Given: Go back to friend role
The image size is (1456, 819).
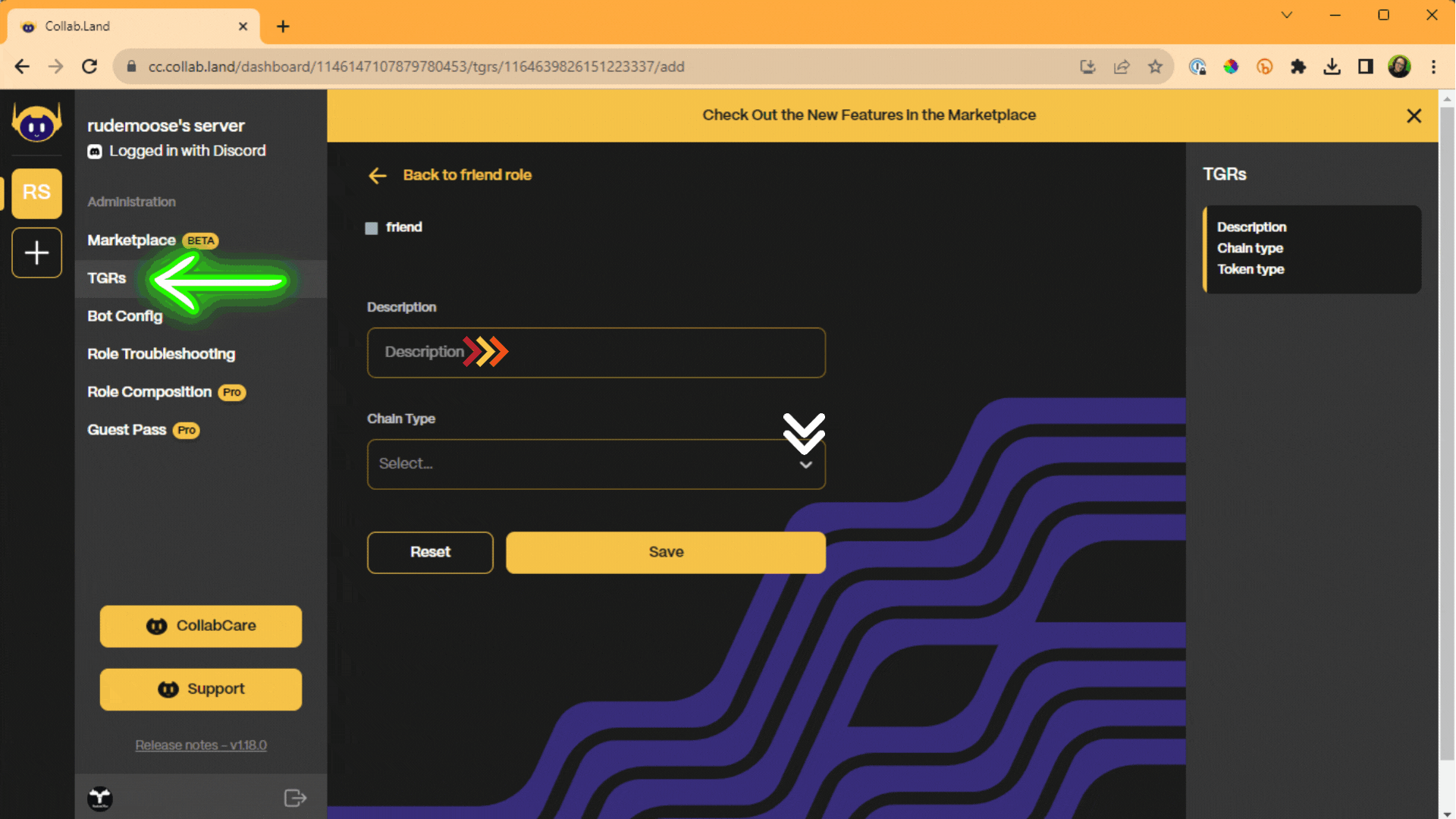Looking at the screenshot, I should (x=467, y=175).
